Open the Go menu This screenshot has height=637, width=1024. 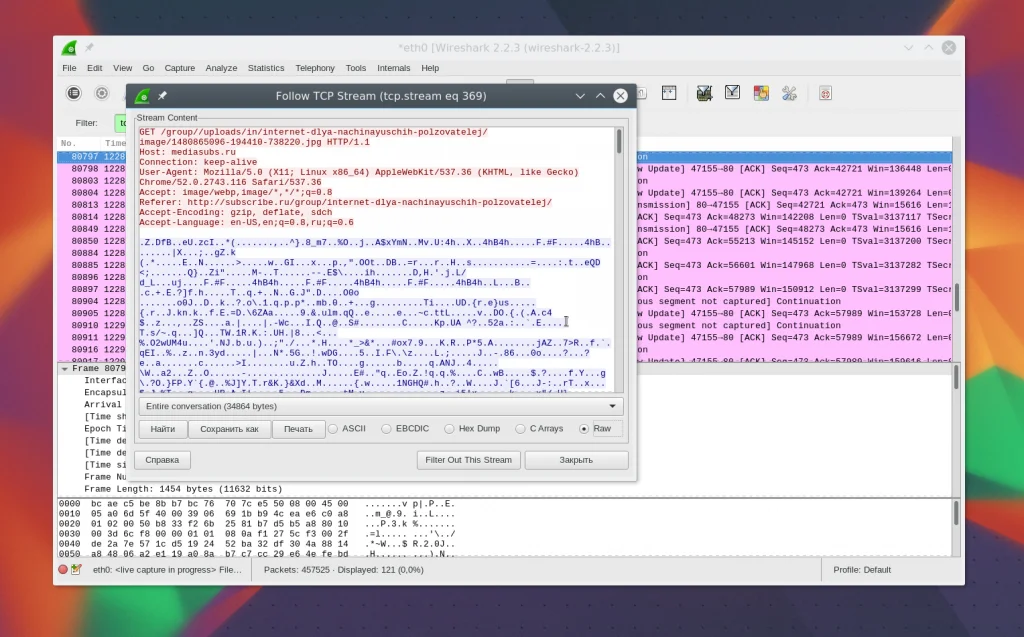[148, 68]
